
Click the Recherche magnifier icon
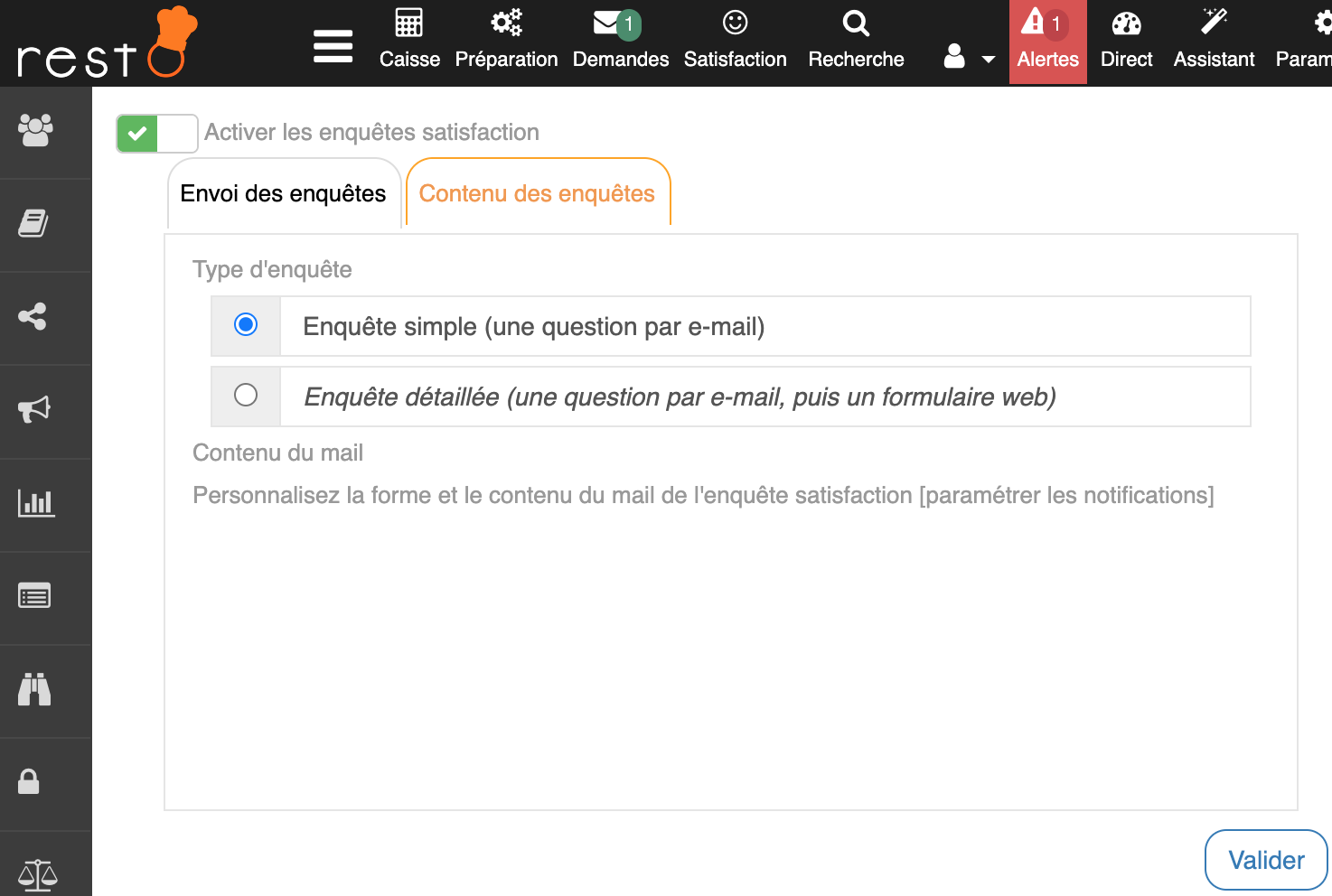pyautogui.click(x=856, y=23)
